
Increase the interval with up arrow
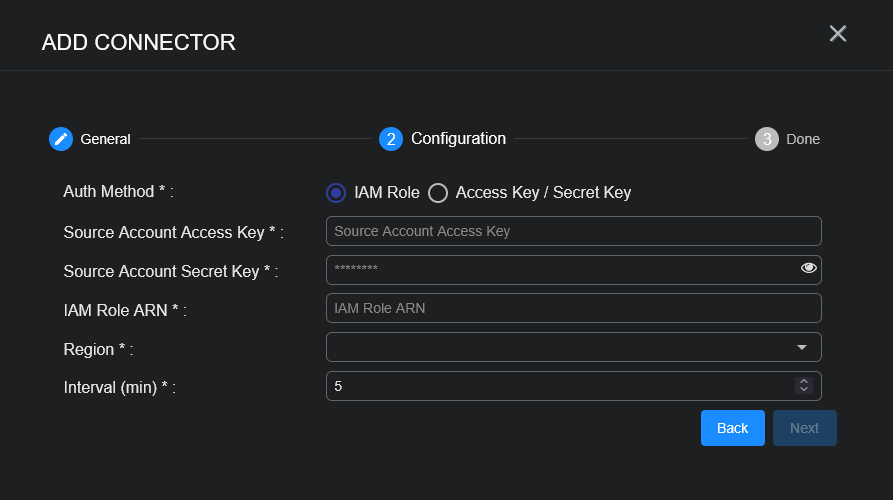point(803,381)
